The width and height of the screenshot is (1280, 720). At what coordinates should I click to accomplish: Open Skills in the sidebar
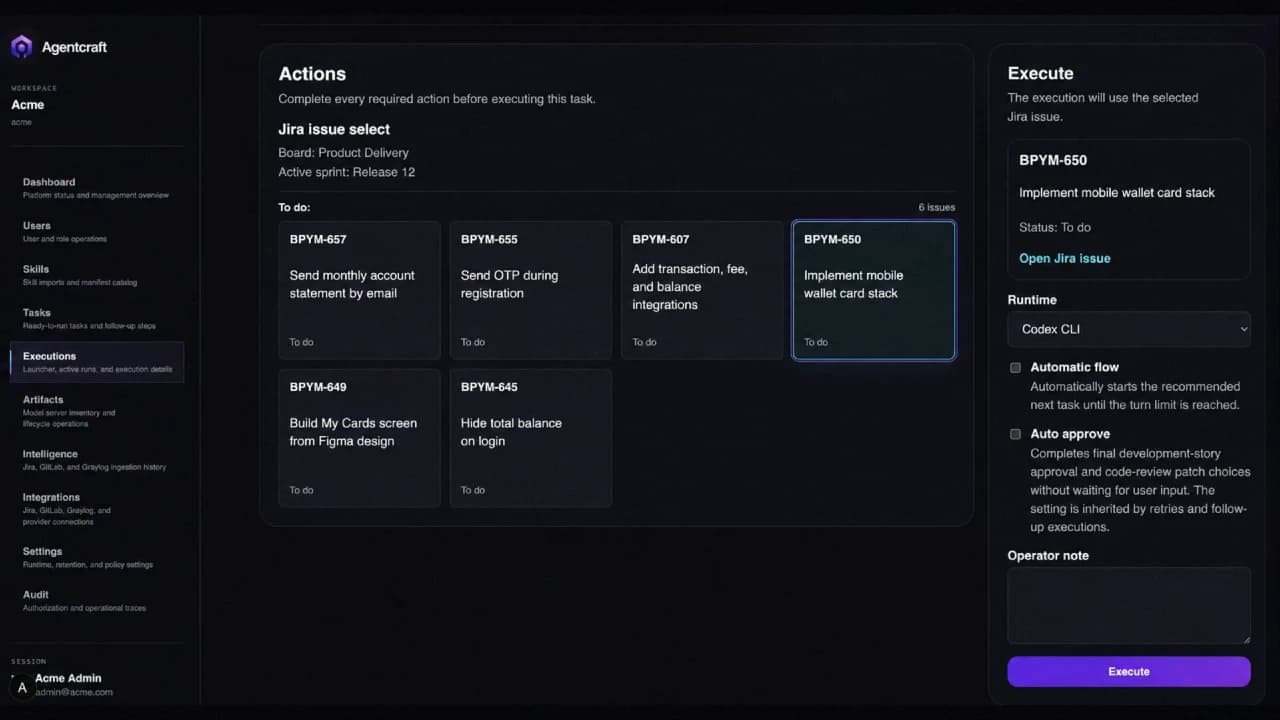click(x=97, y=275)
